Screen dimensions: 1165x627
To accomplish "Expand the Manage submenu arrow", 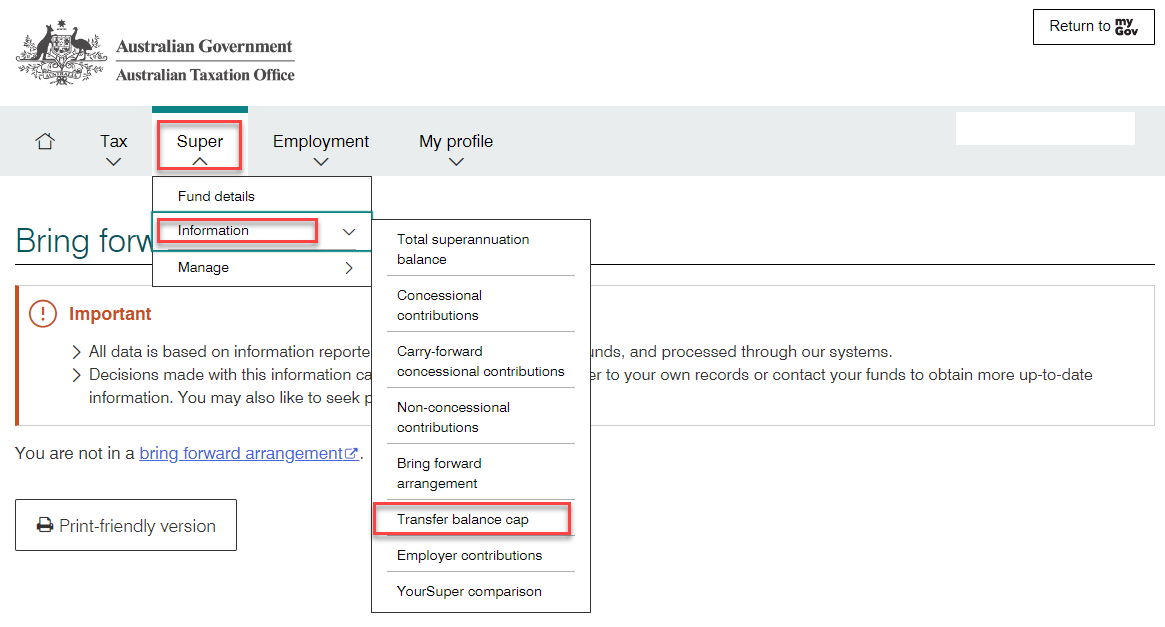I will click(349, 268).
